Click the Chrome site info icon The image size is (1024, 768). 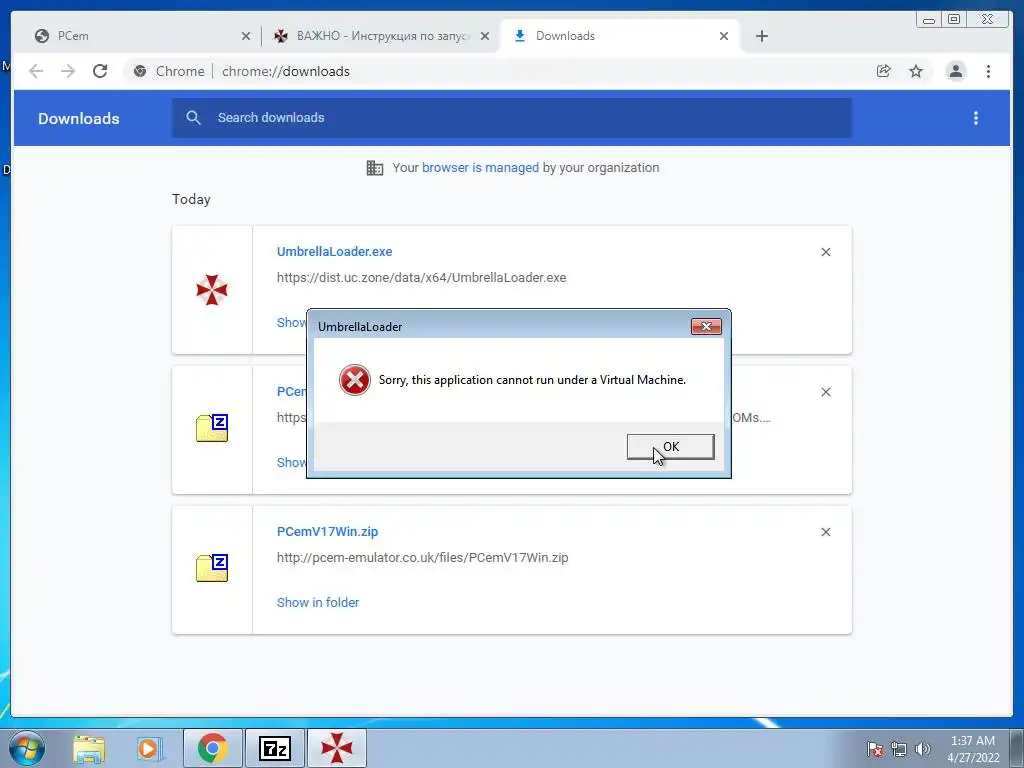(x=140, y=71)
